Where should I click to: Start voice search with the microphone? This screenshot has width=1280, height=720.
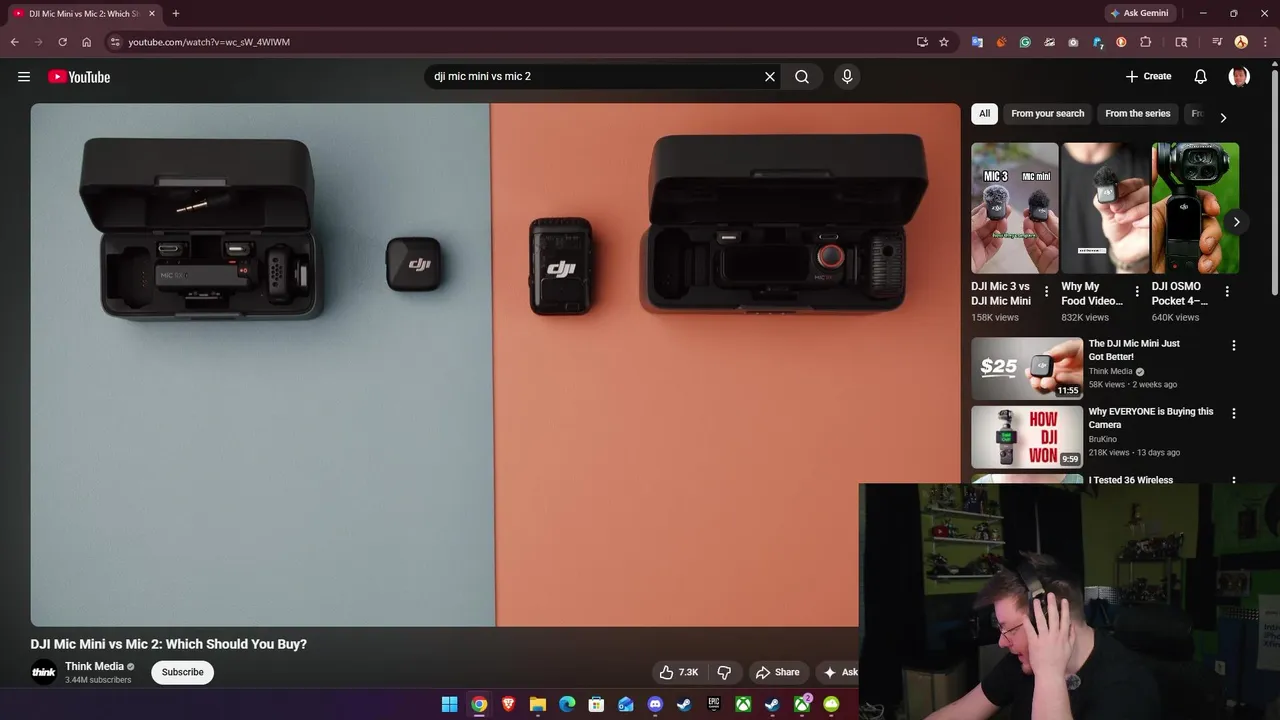pos(847,77)
